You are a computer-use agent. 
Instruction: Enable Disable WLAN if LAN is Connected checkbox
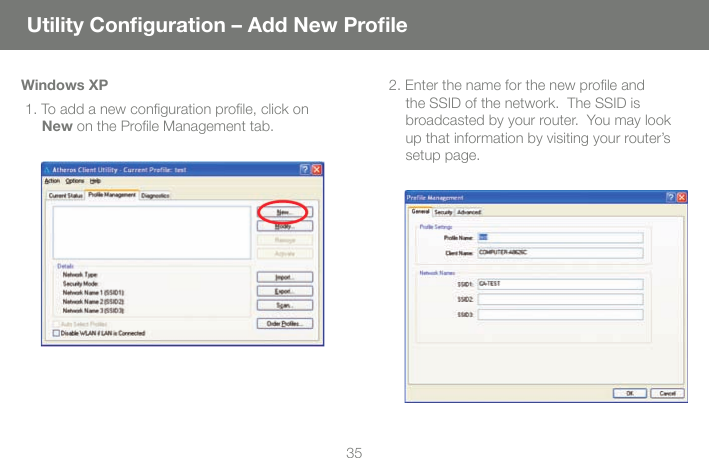[x=56, y=333]
